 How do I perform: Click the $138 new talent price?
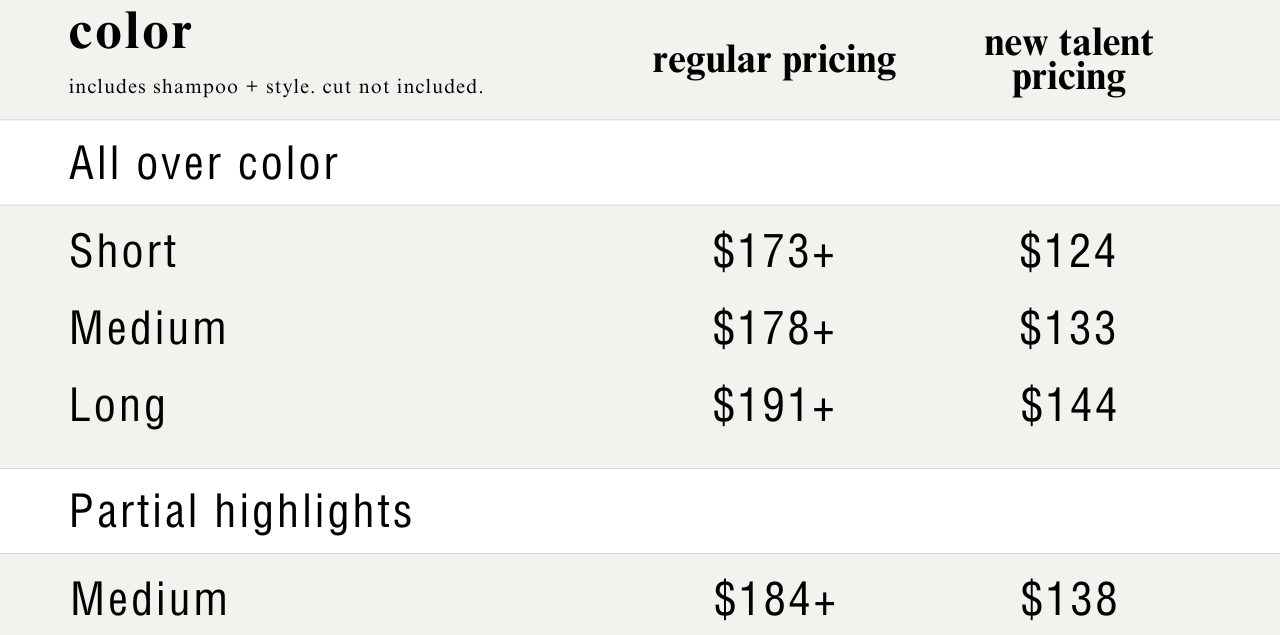(1069, 599)
